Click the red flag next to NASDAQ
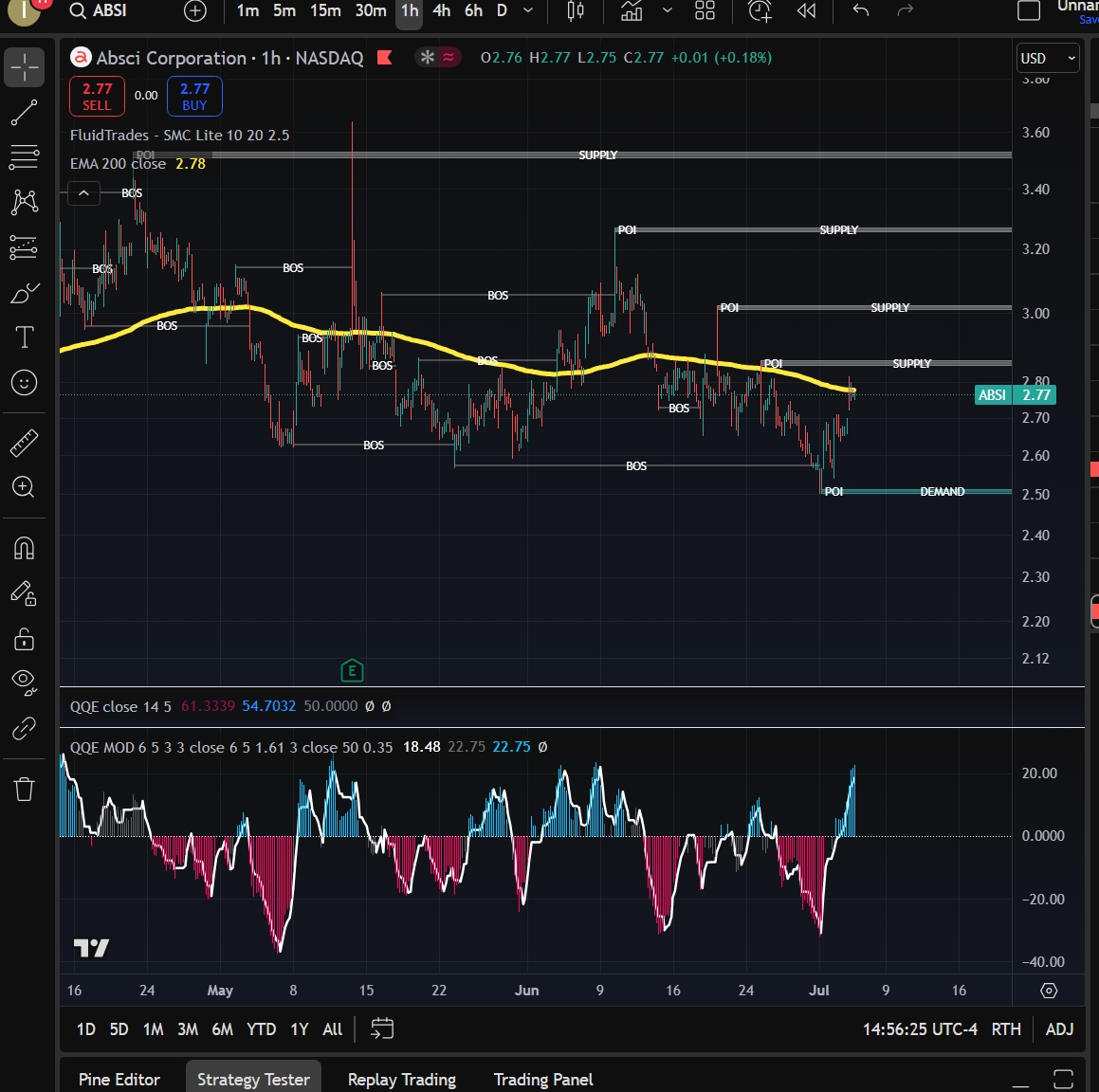 pos(384,58)
